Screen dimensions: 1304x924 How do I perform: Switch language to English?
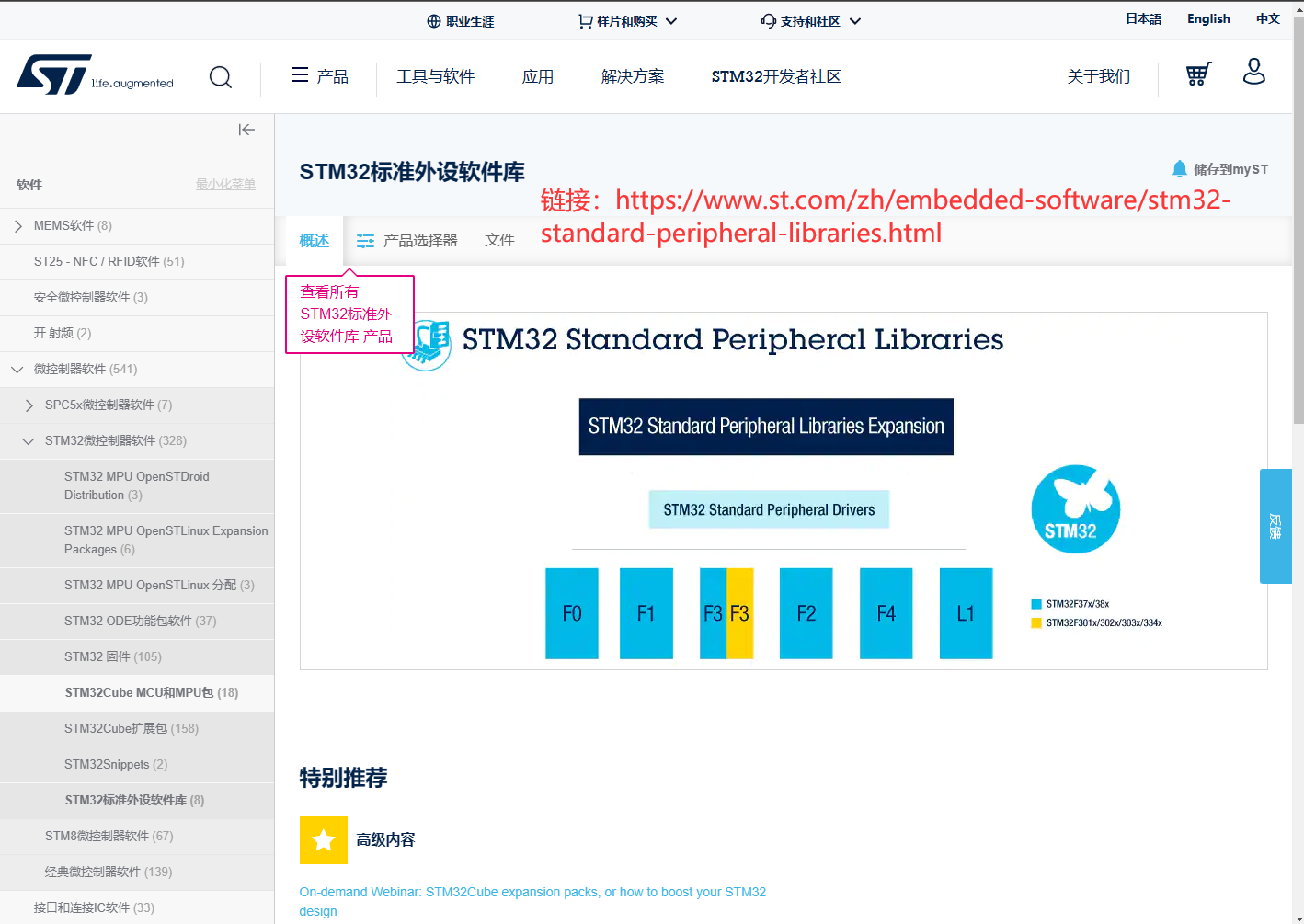[x=1208, y=19]
